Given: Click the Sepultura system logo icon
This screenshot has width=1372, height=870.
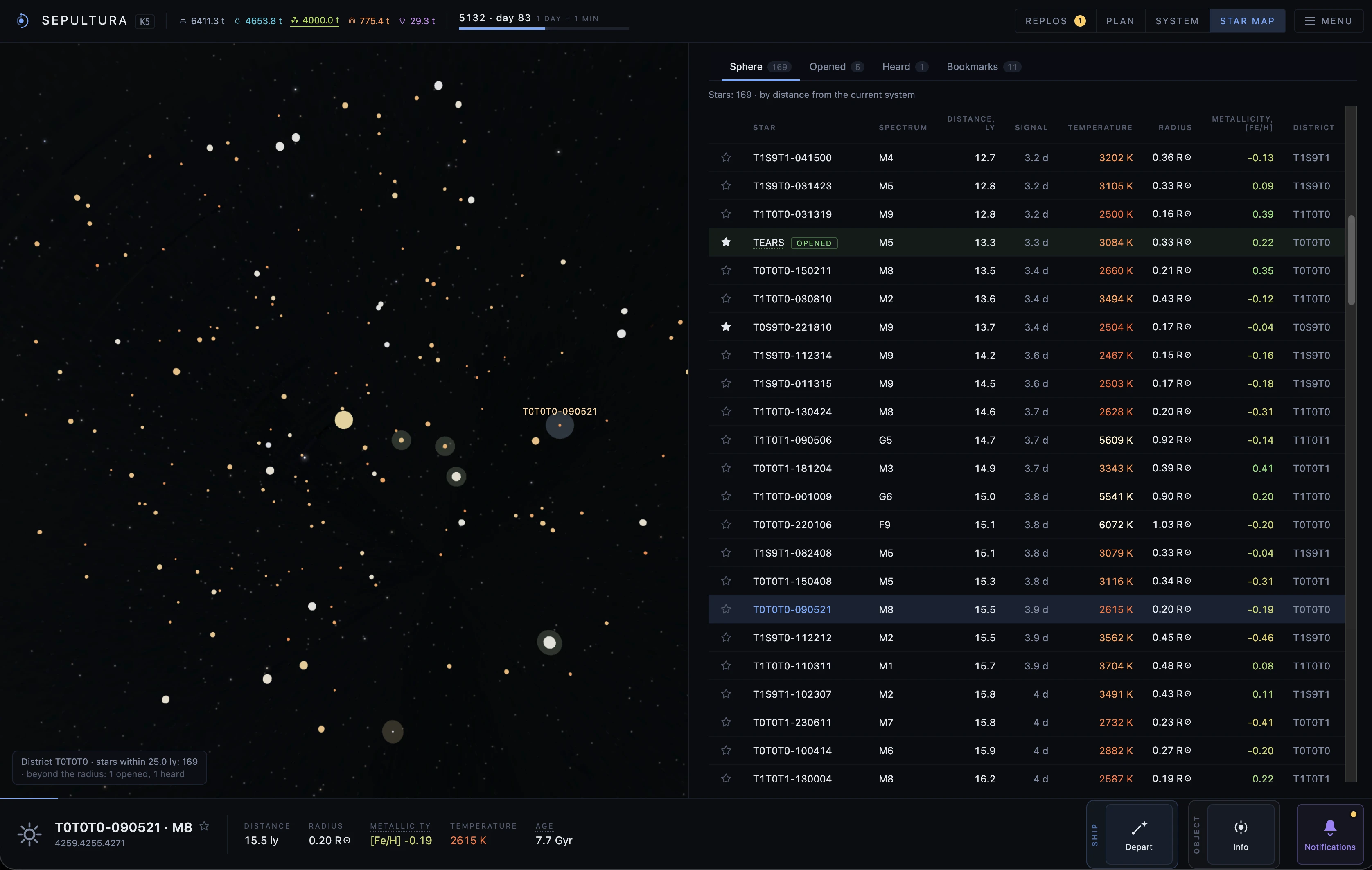Looking at the screenshot, I should coord(22,21).
